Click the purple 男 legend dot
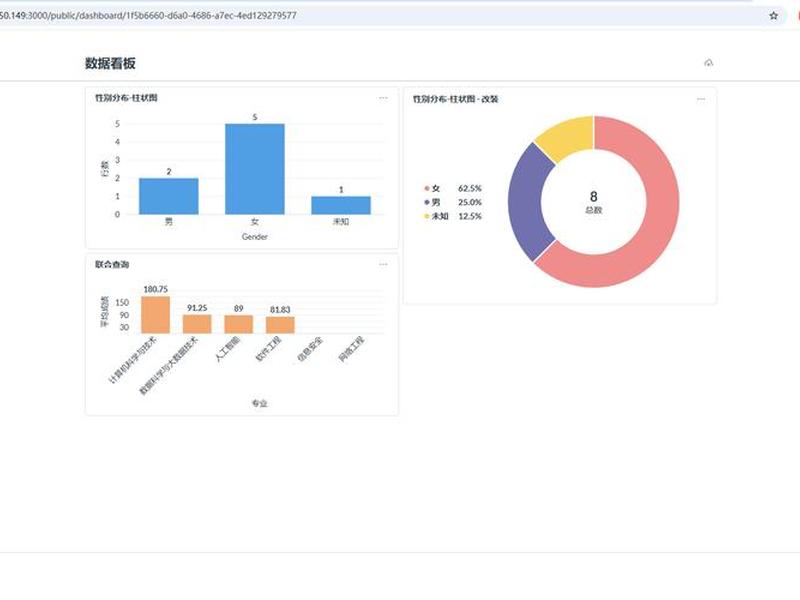 [x=427, y=202]
